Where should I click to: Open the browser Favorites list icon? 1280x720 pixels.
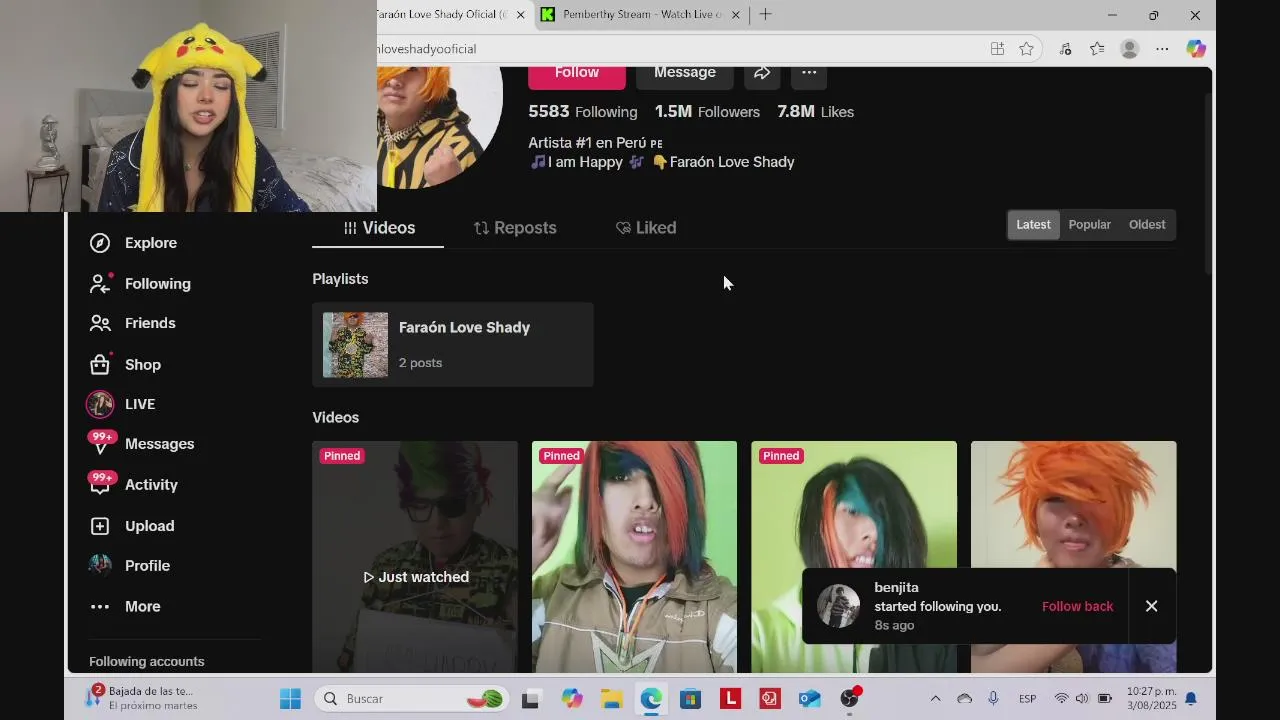(1097, 49)
